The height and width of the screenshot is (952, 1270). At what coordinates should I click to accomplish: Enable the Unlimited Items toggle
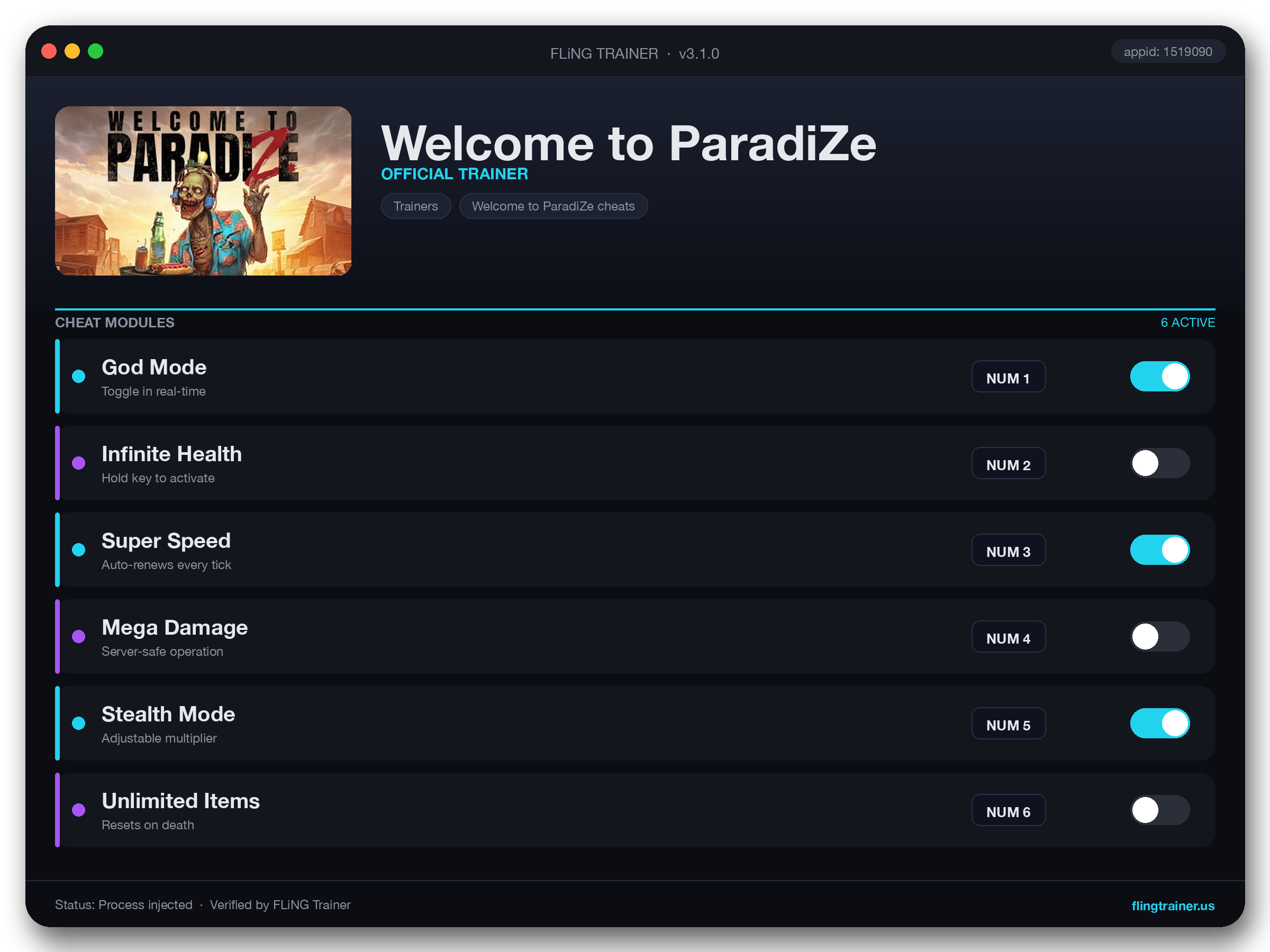pyautogui.click(x=1160, y=810)
